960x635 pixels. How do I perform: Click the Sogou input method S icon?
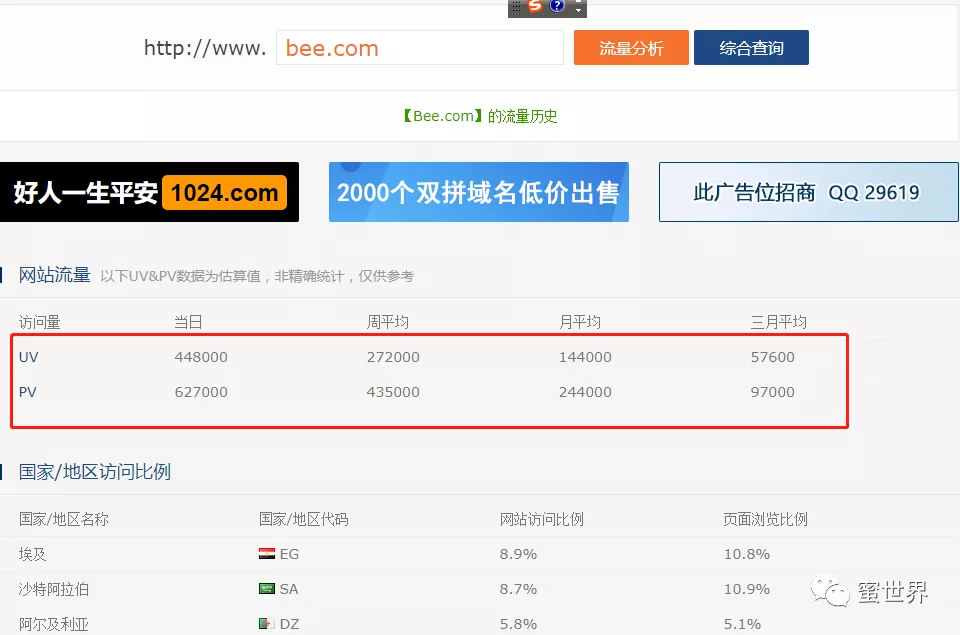pyautogui.click(x=535, y=6)
